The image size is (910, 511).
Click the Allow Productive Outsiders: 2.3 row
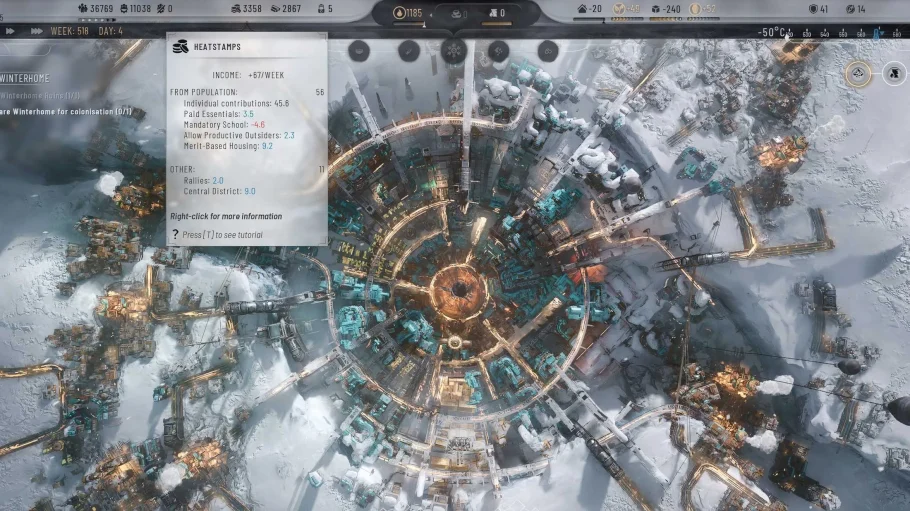pos(239,135)
